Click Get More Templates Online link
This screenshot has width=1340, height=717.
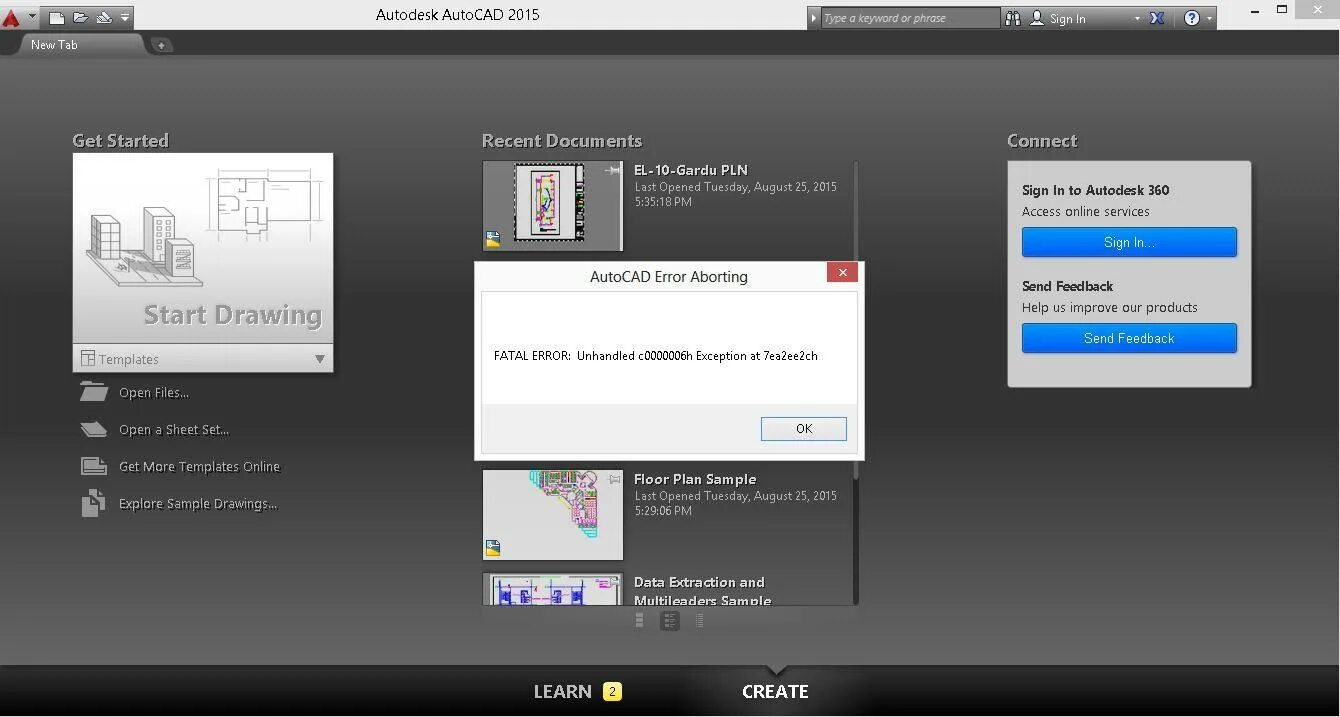click(x=199, y=467)
